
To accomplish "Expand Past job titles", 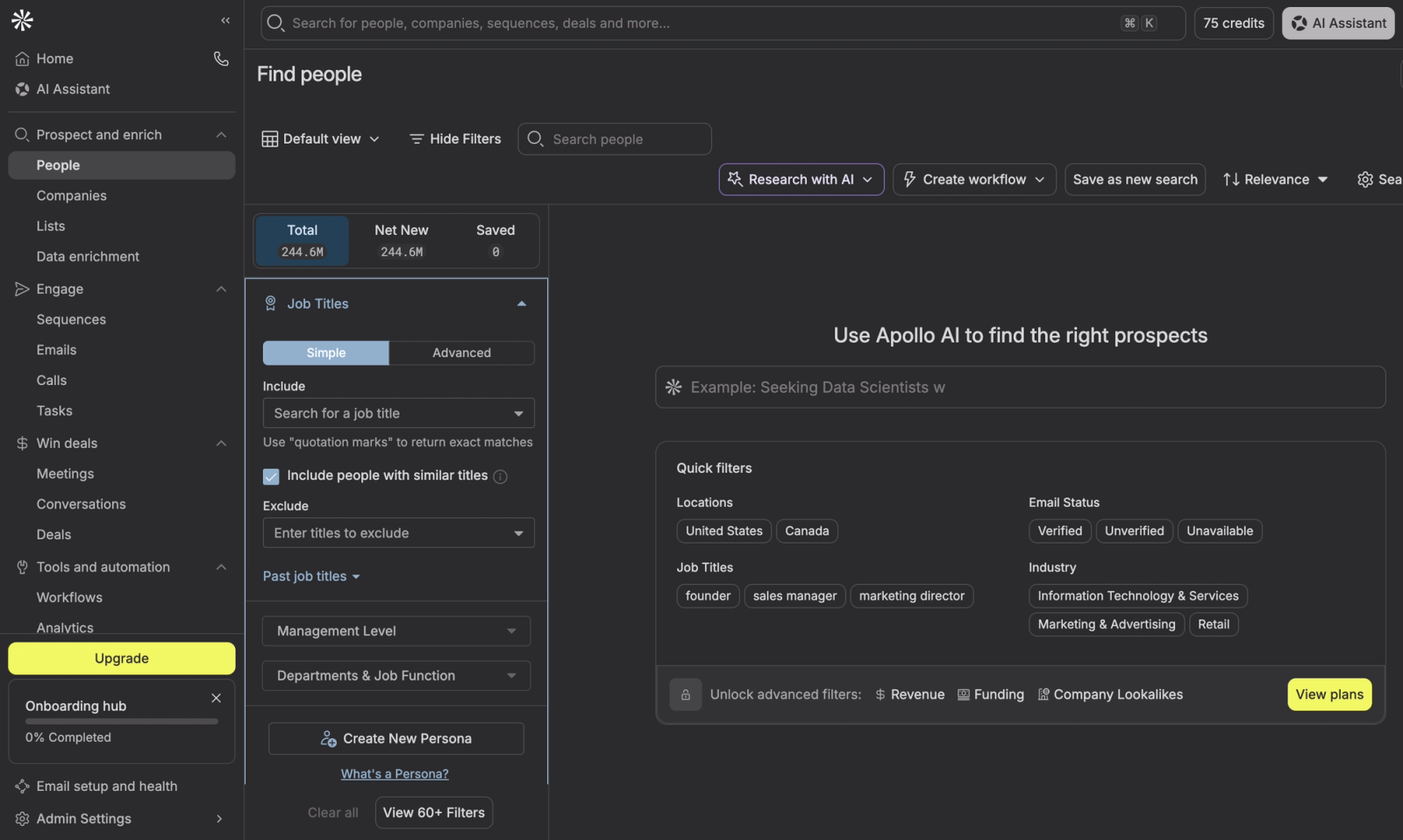I will click(311, 577).
